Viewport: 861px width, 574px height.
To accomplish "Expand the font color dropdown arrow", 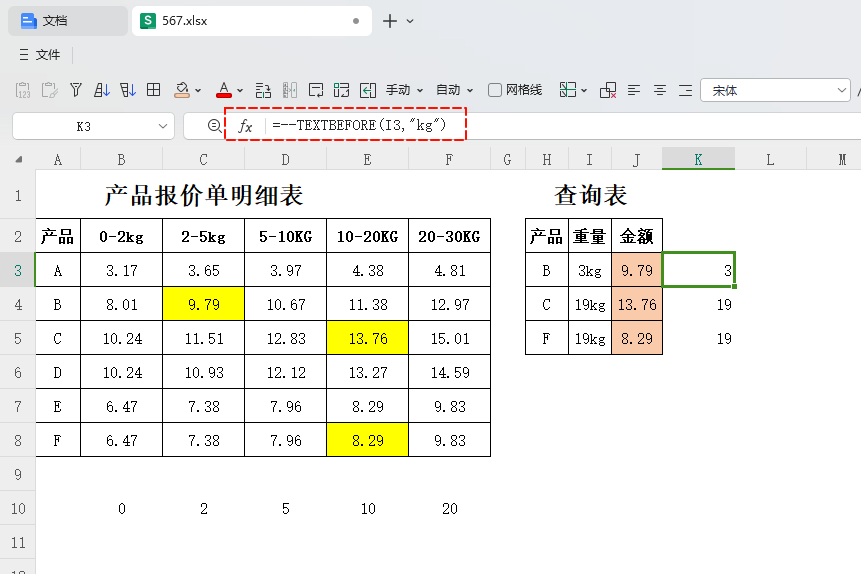I will (240, 91).
